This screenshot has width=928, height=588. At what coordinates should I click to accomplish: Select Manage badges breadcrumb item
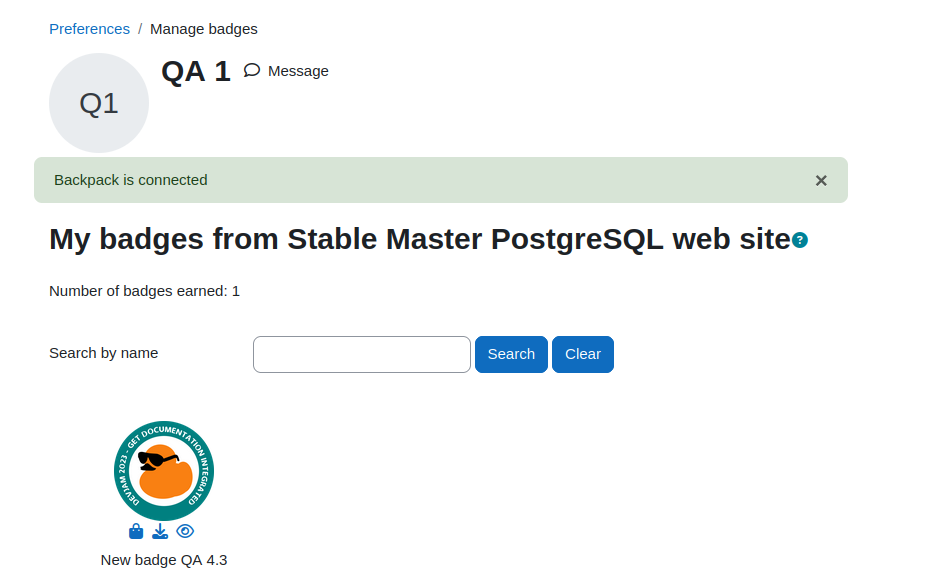pyautogui.click(x=204, y=29)
